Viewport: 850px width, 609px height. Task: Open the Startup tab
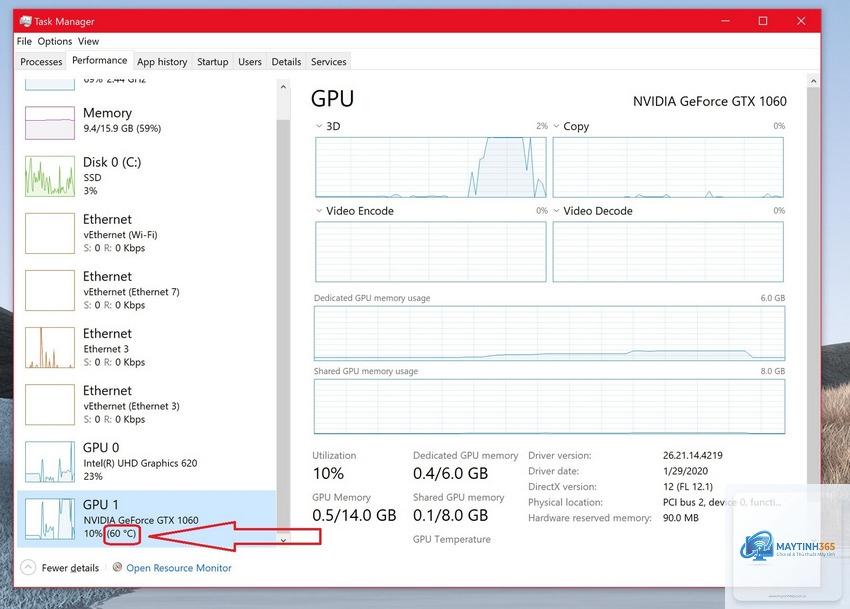click(x=212, y=62)
